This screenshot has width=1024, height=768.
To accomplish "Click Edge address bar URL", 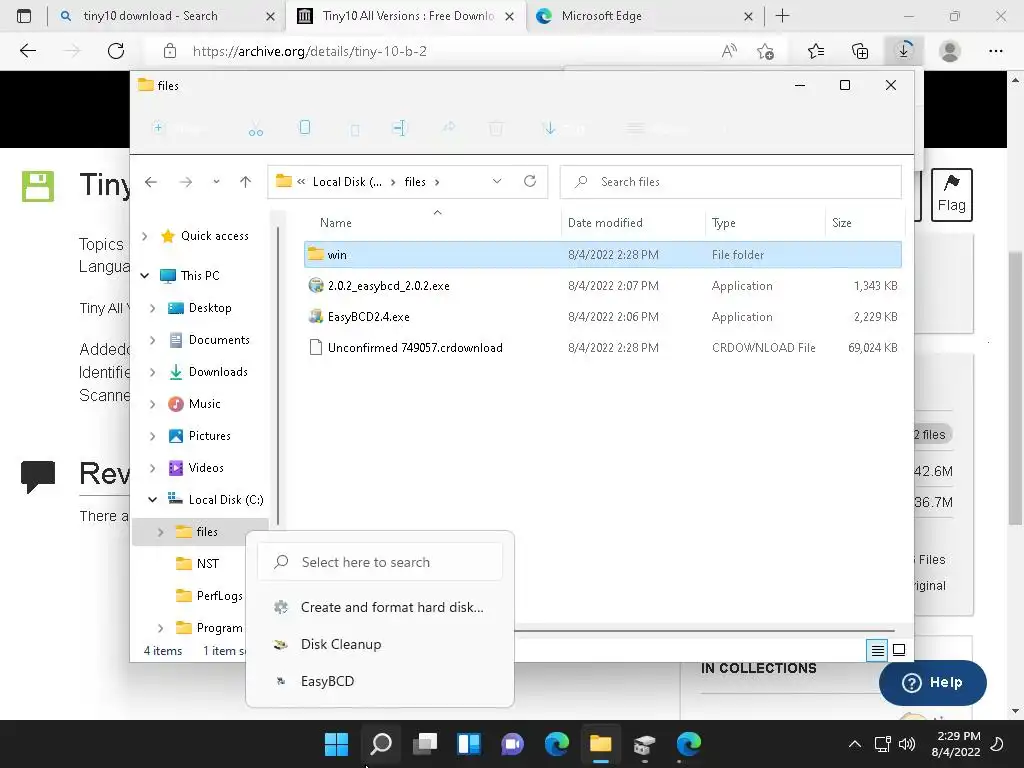I will click(310, 51).
